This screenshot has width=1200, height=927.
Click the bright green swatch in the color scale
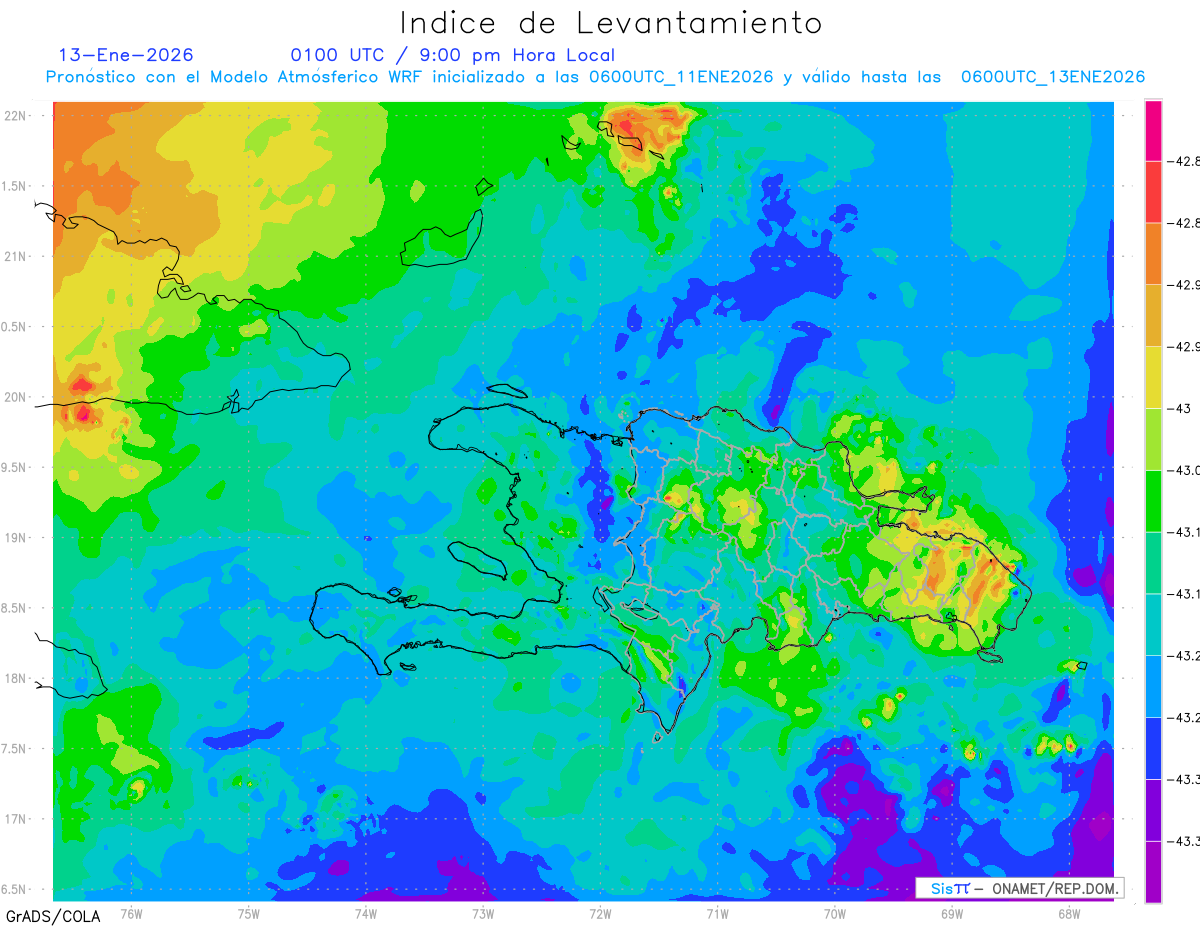click(x=1153, y=502)
